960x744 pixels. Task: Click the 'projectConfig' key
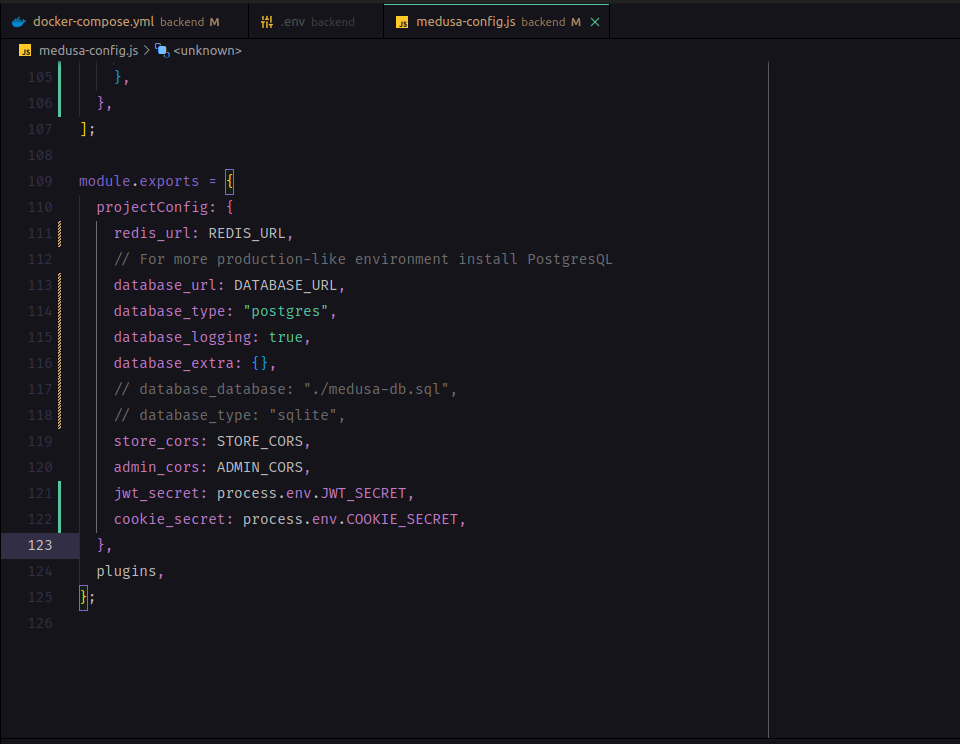point(152,207)
